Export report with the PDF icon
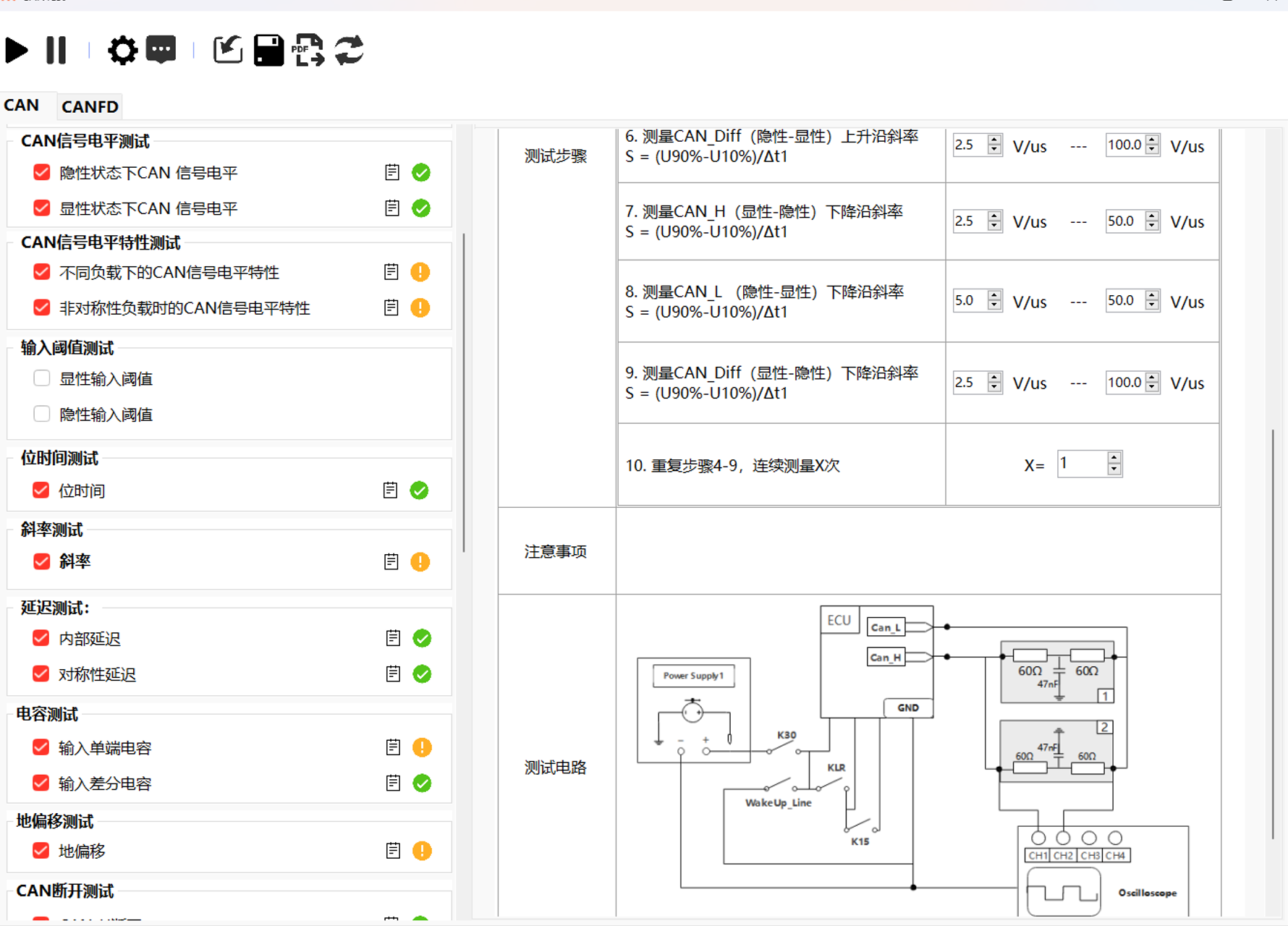The image size is (1288, 926). coord(308,51)
